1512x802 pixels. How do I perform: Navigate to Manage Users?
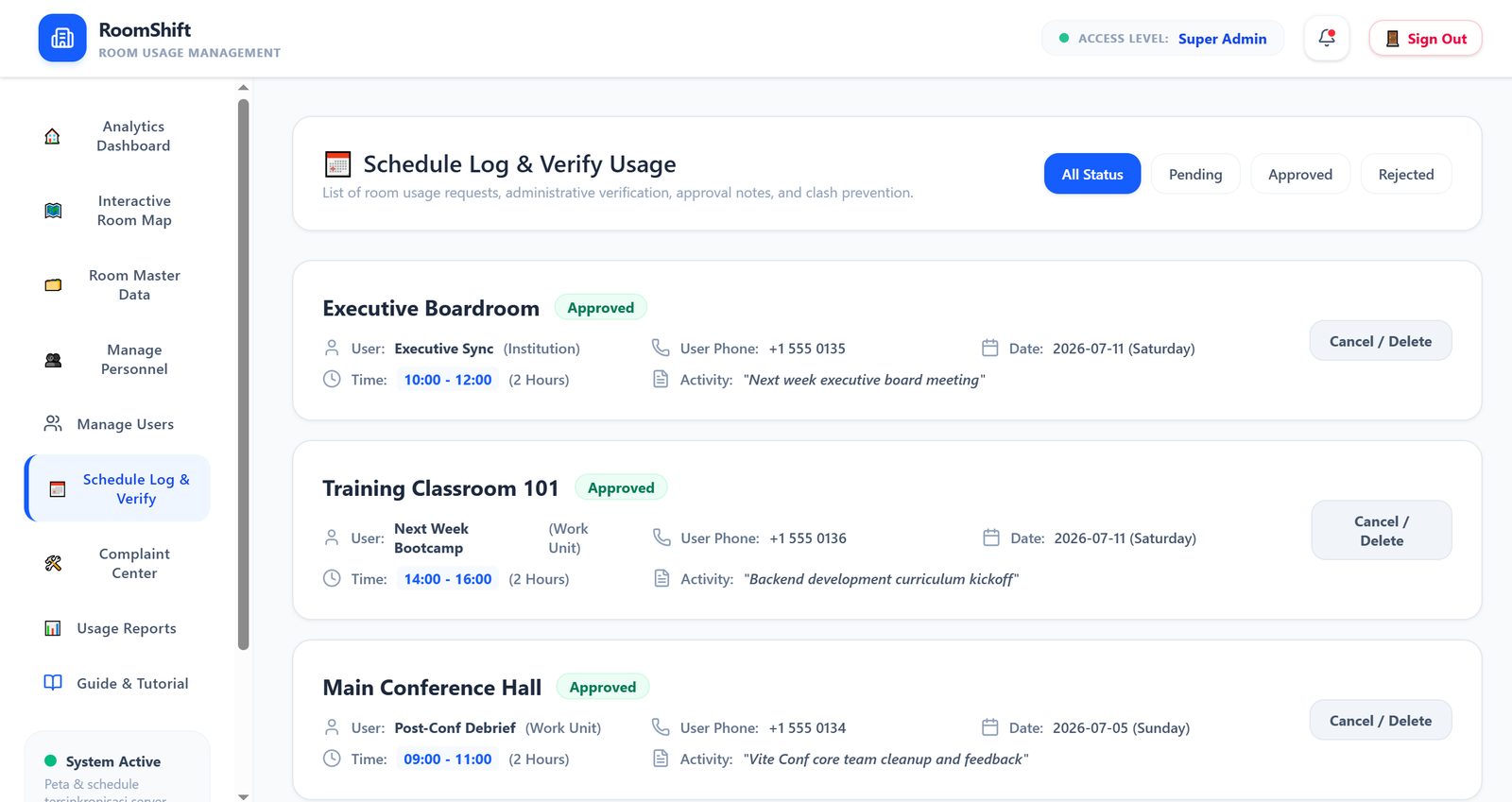pos(117,424)
